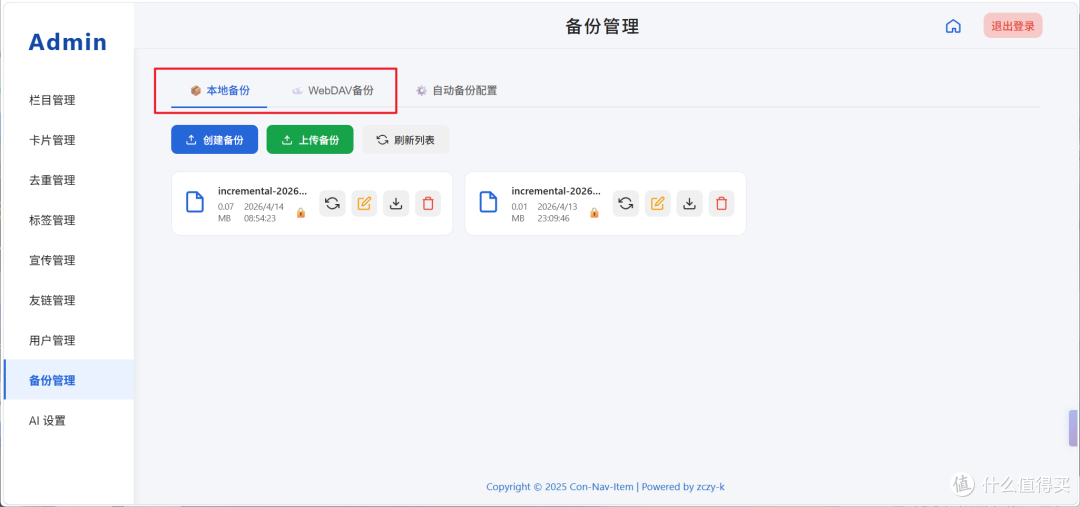This screenshot has width=1080, height=507.
Task: Rename the 2026/4/14 backup via edit icon
Action: (364, 203)
